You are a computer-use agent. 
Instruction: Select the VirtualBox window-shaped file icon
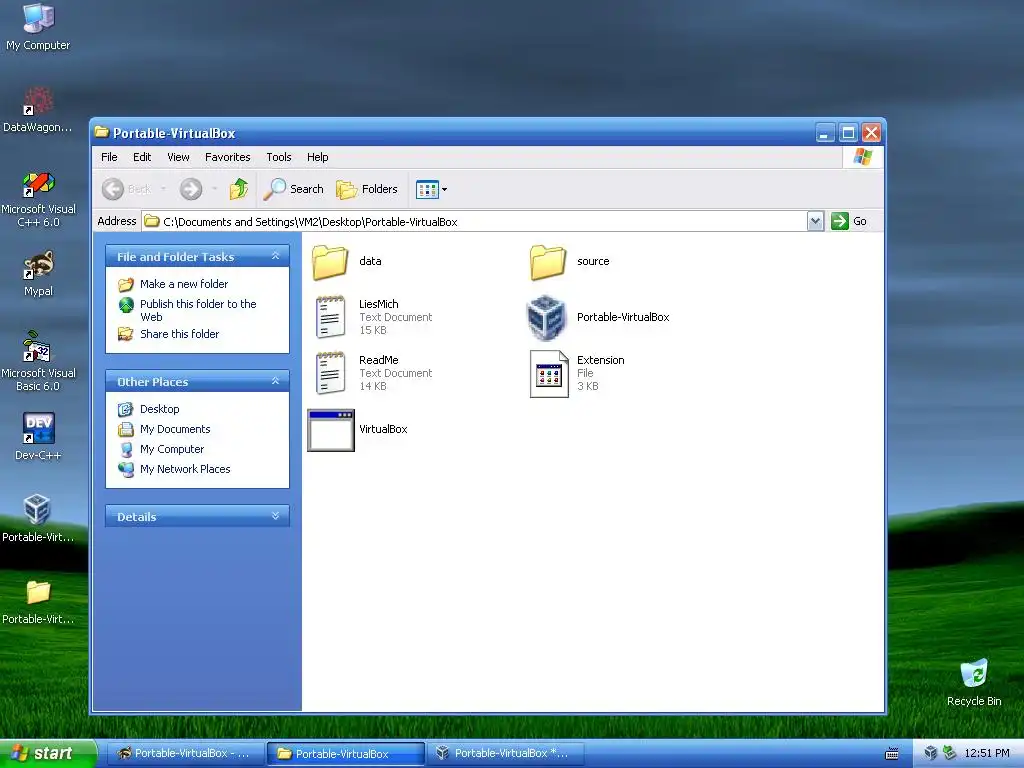[331, 430]
